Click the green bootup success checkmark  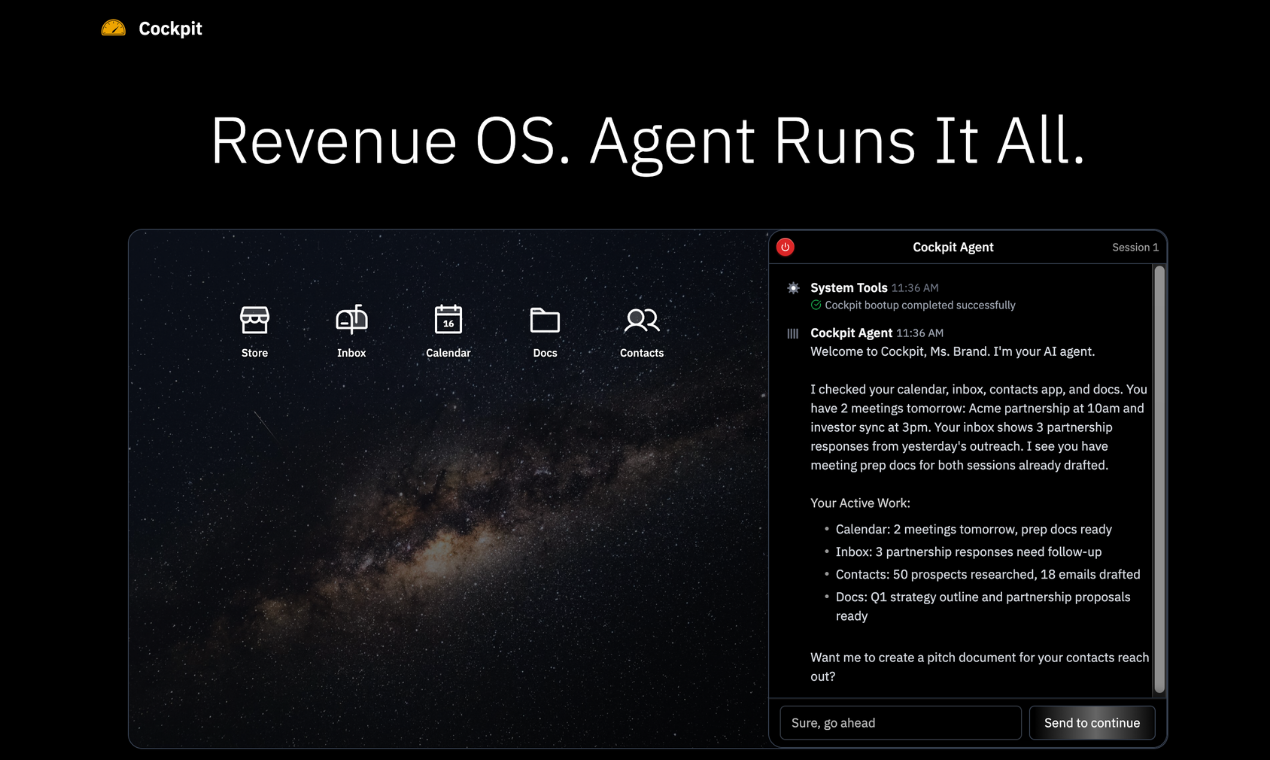pos(816,305)
